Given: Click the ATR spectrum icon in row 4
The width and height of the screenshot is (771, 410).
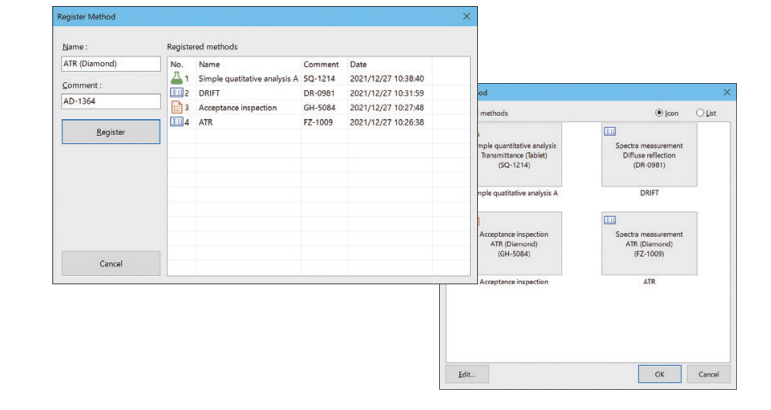Looking at the screenshot, I should 175,122.
